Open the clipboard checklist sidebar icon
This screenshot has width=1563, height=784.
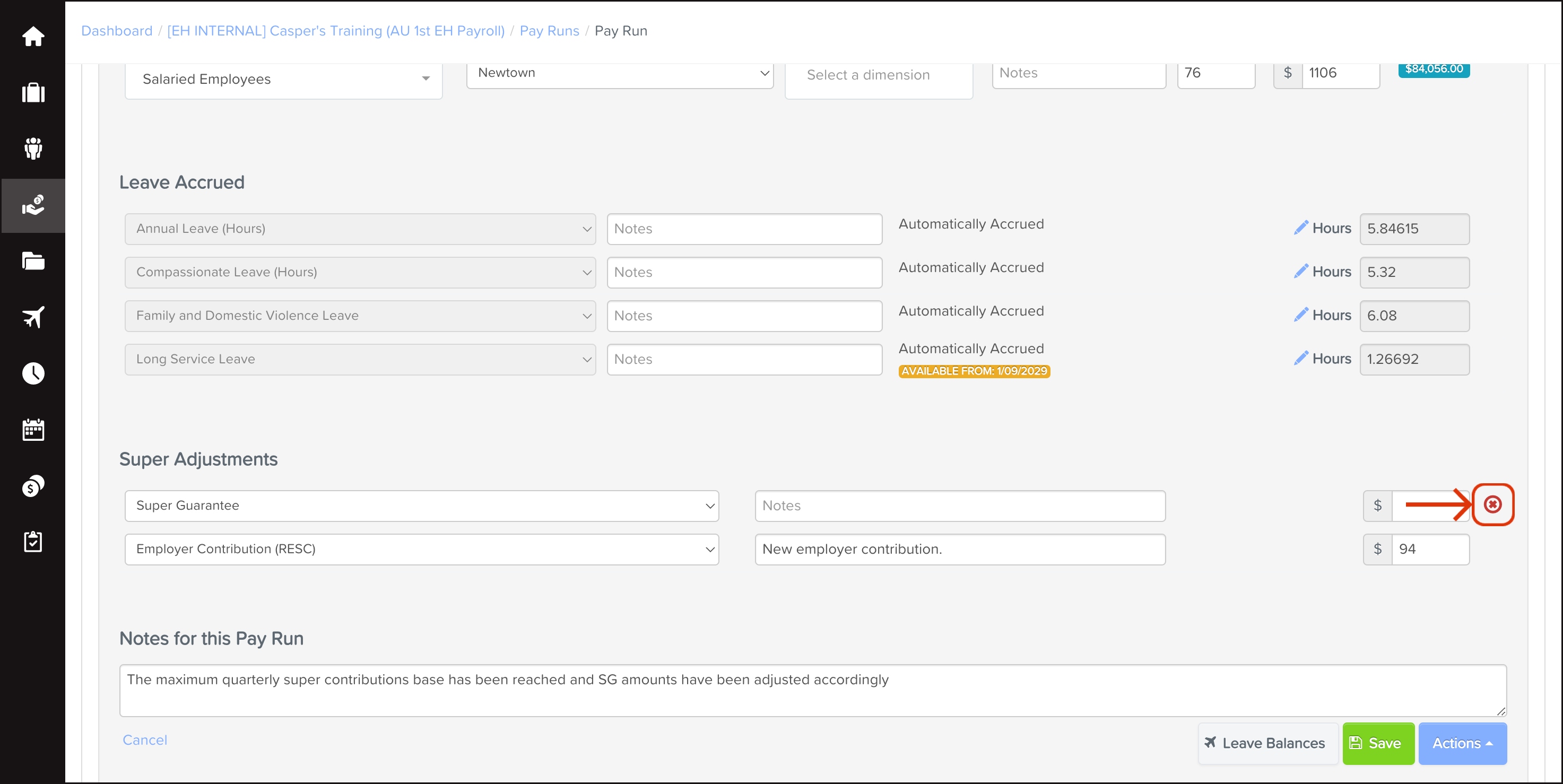[33, 541]
